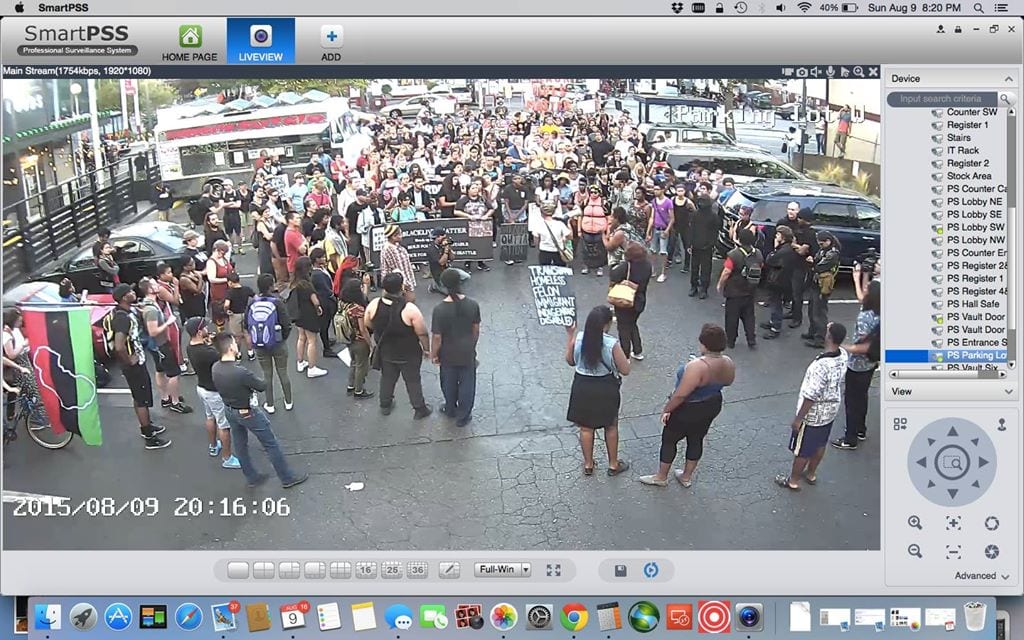
Task: Click the focus near plus icon
Action: tap(953, 523)
